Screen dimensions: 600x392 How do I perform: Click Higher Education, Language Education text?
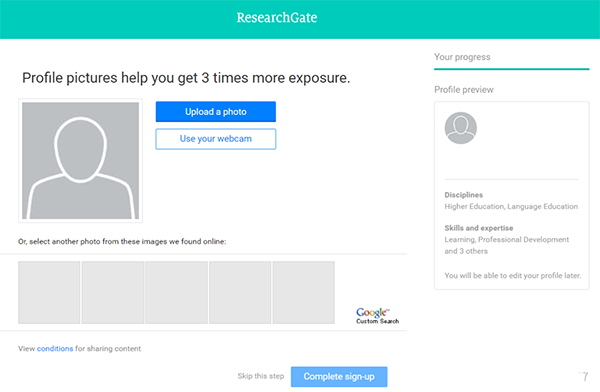click(x=511, y=206)
